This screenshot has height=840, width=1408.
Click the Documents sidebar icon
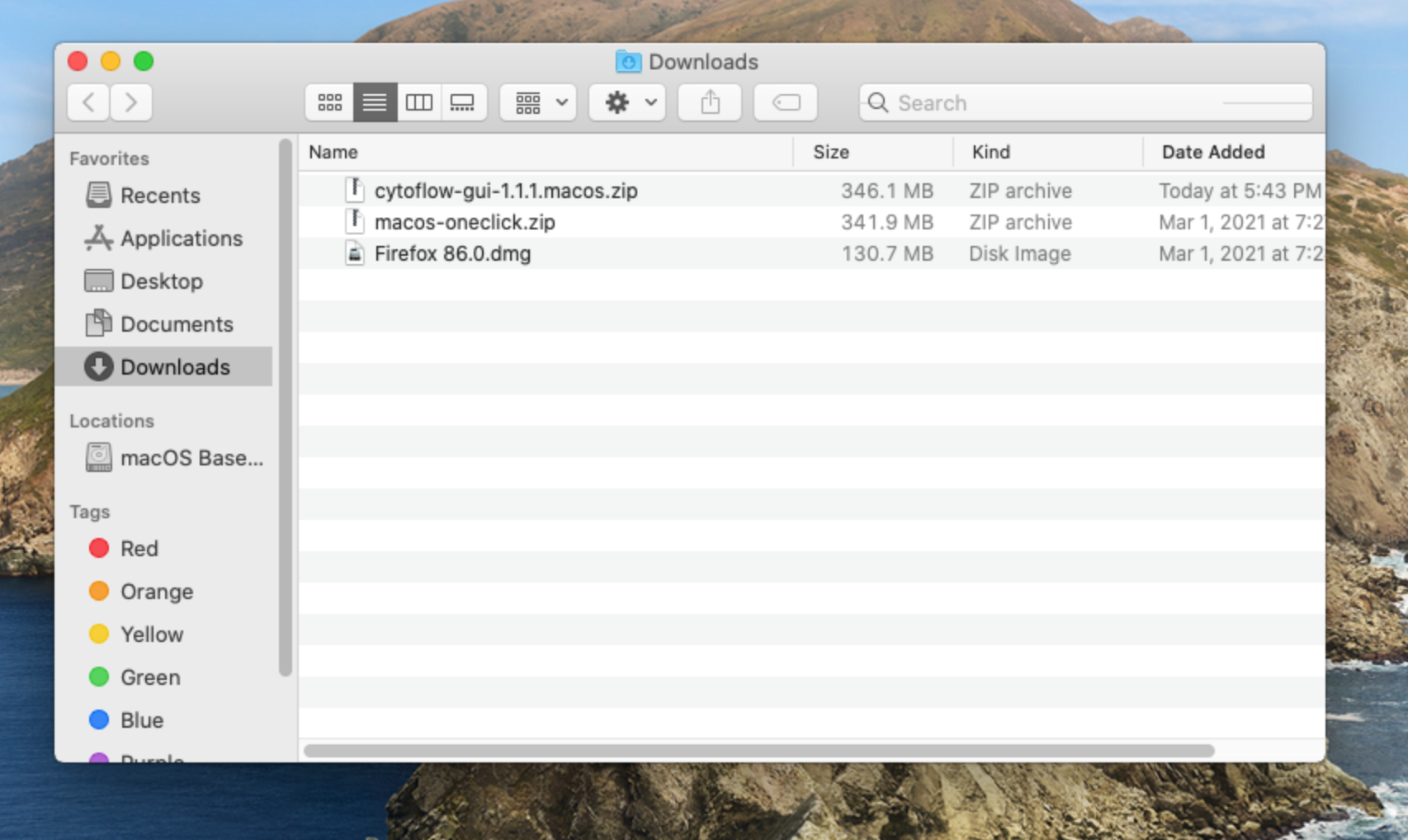click(99, 323)
